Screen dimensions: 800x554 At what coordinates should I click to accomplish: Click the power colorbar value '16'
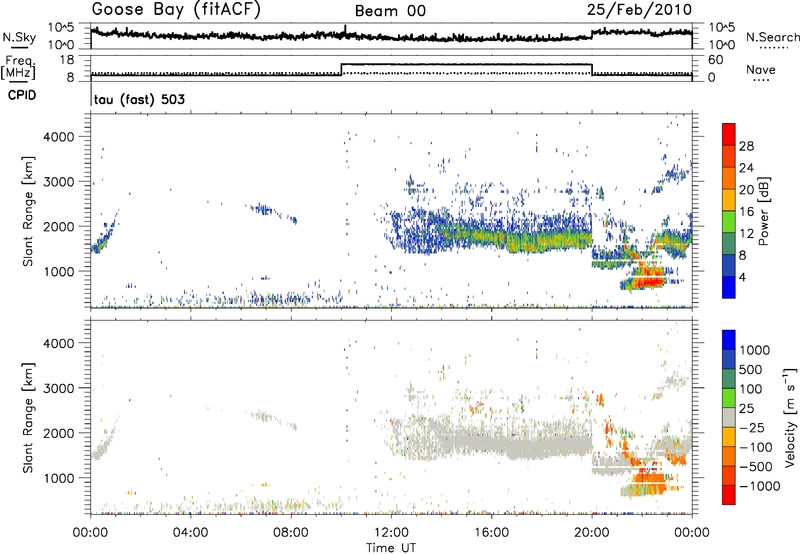(x=746, y=212)
